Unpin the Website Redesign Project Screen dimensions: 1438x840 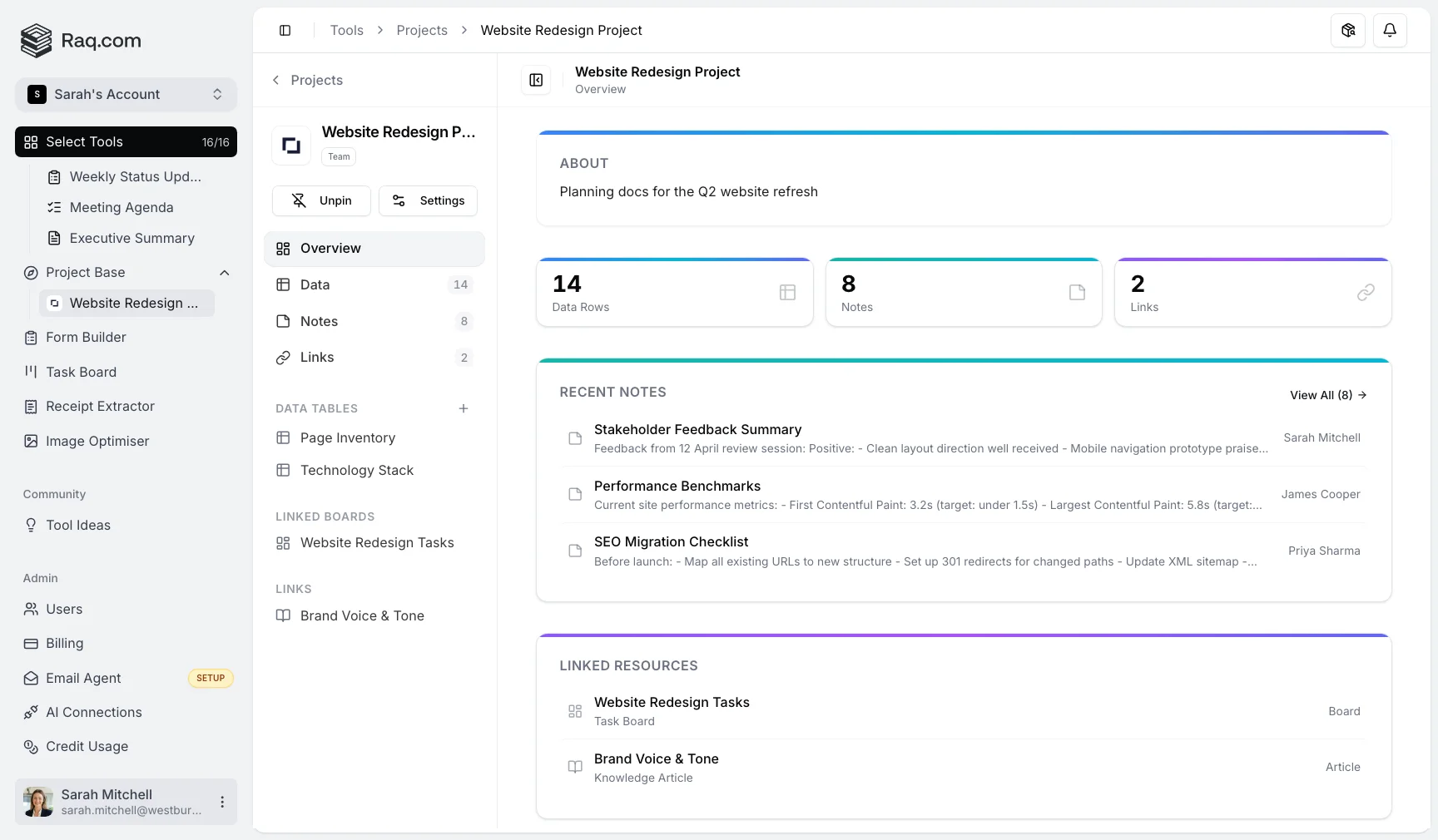pos(321,200)
